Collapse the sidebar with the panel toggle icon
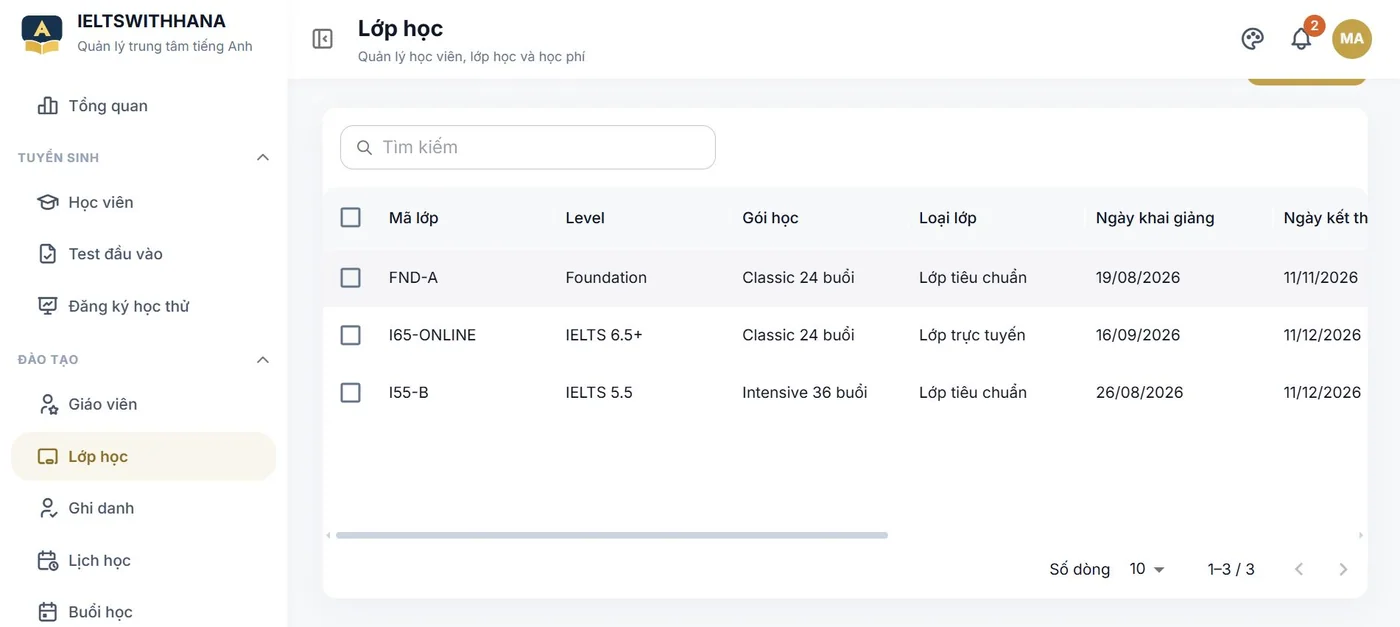1400x627 pixels. click(x=322, y=39)
